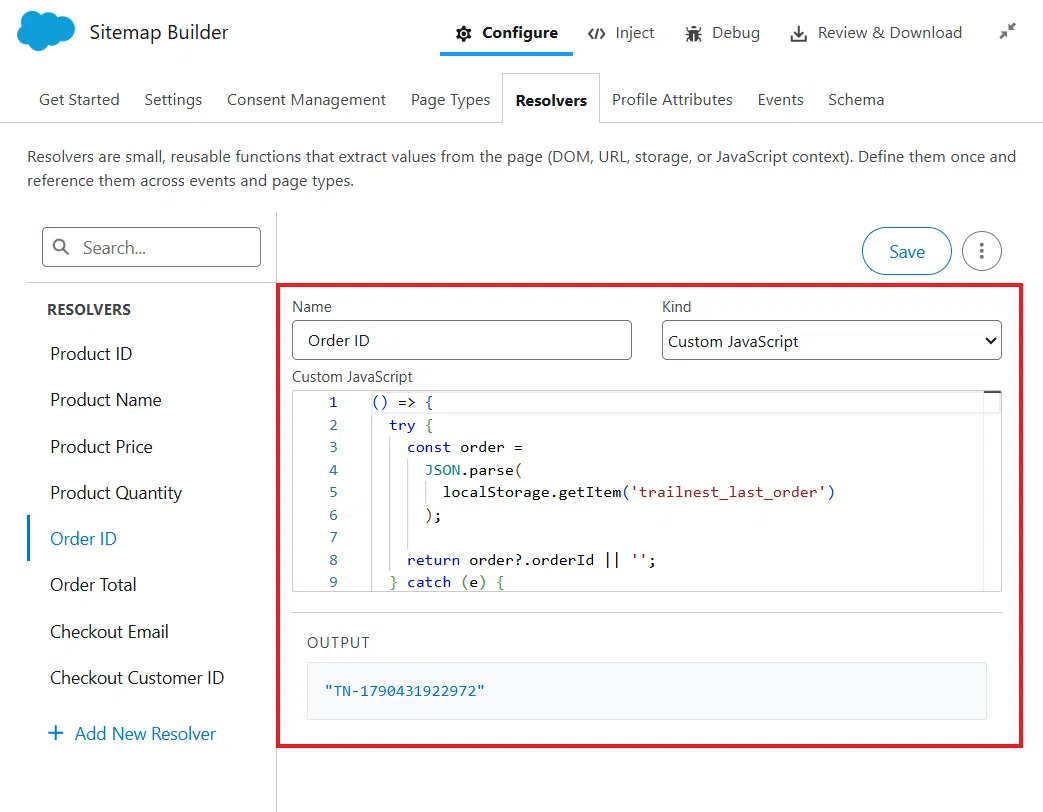1043x812 pixels.
Task: Click the Salesforce cloud logo
Action: pyautogui.click(x=46, y=31)
